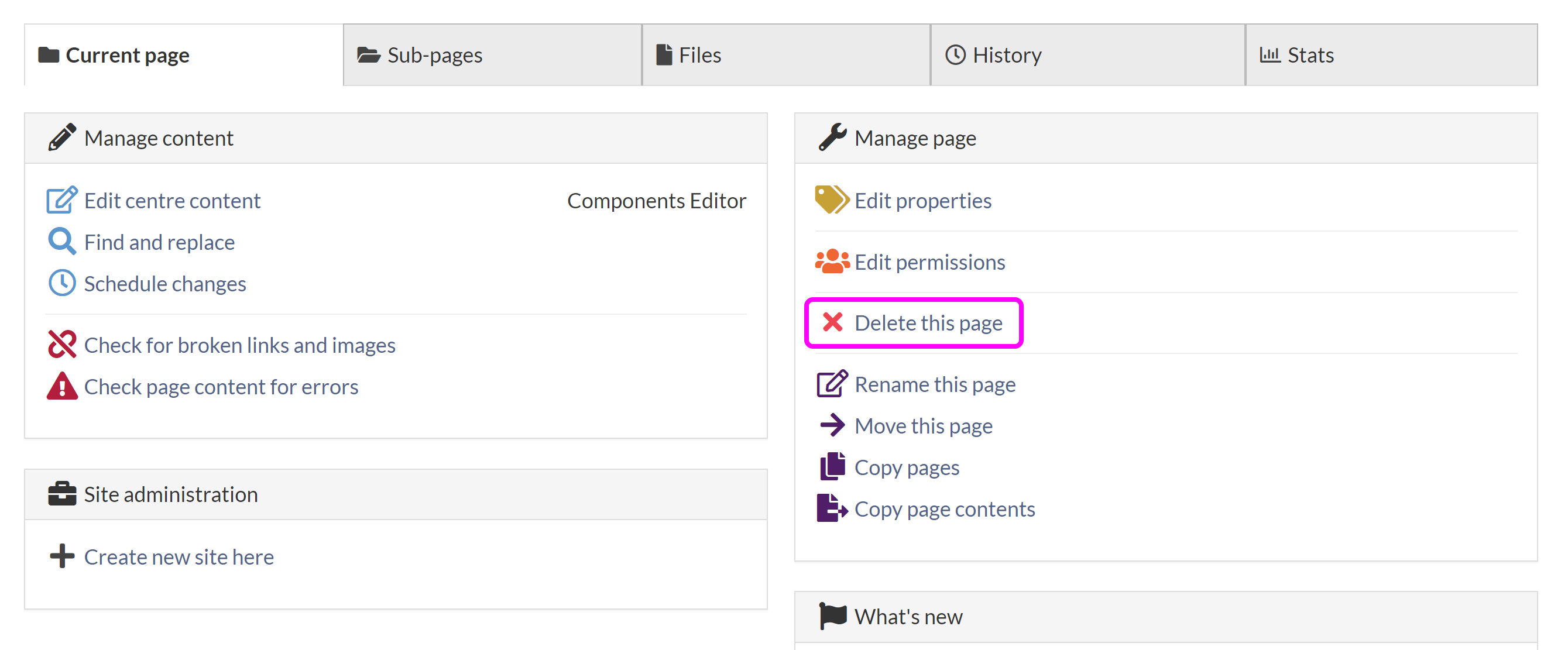
Task: Click the plus icon for new site
Action: [x=61, y=556]
